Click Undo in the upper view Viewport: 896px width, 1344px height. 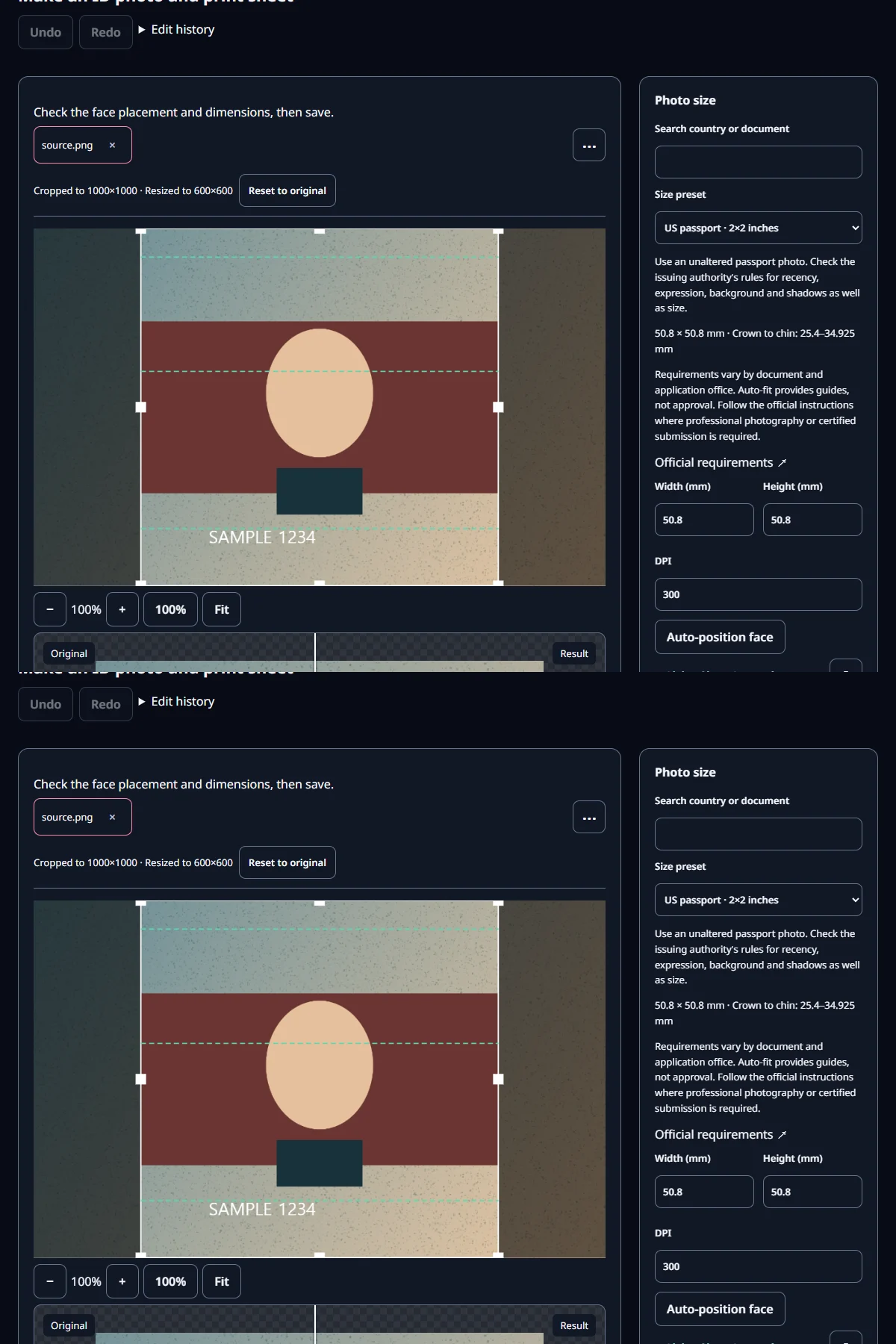[46, 32]
